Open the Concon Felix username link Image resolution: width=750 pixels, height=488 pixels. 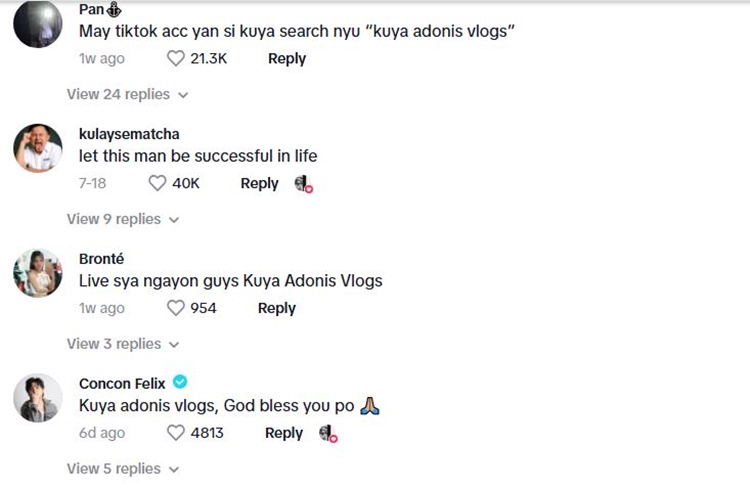[122, 383]
